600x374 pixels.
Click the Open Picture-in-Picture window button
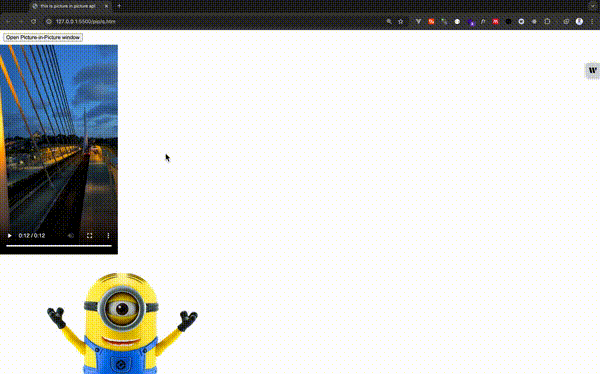43,38
